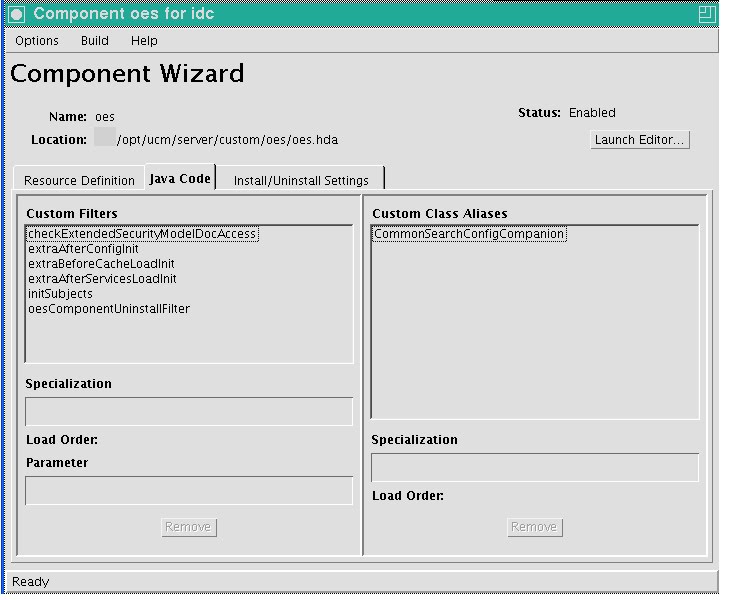Open the Build menu
Viewport: 750px width, 600px height.
pyautogui.click(x=95, y=41)
